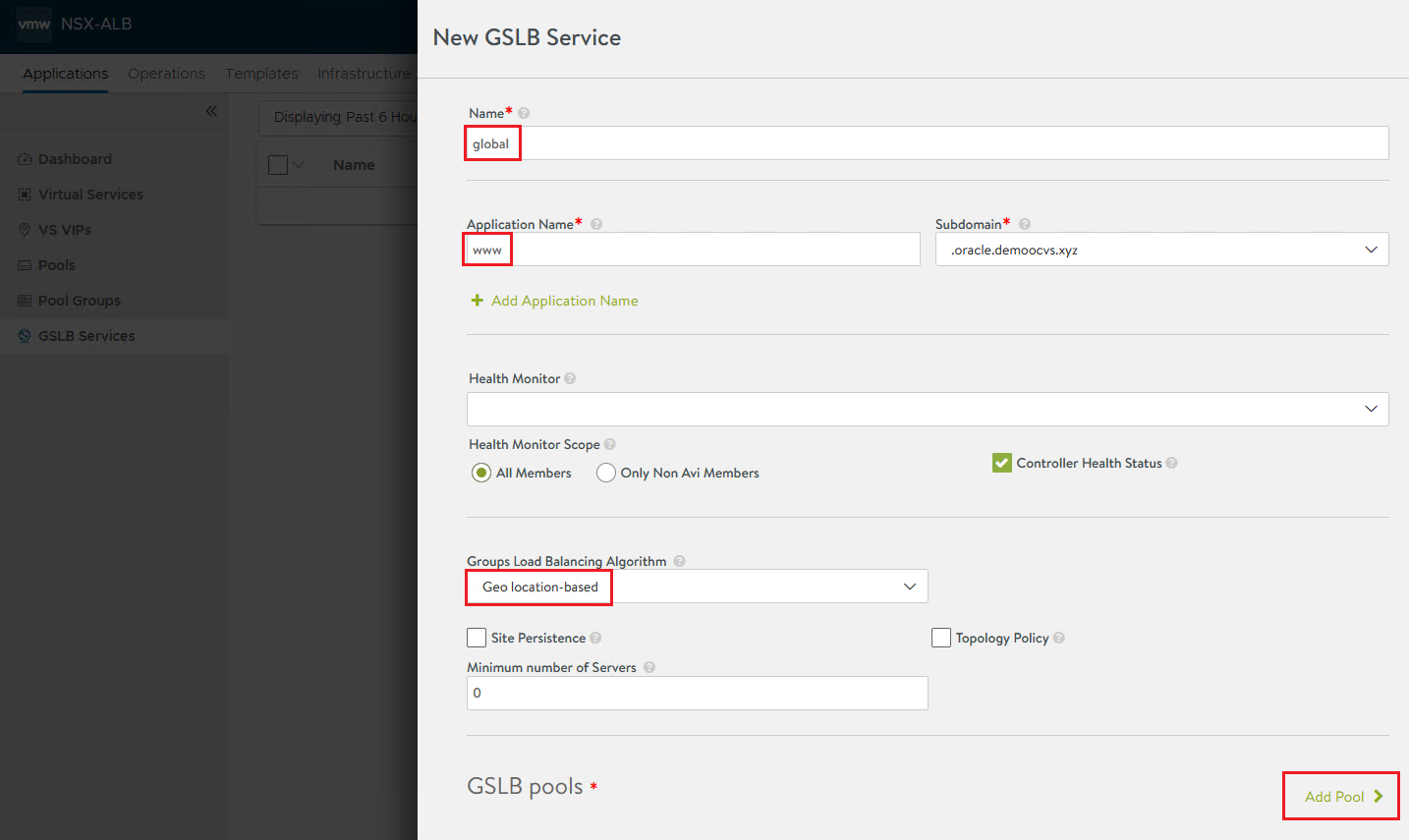Click the Pools sidebar icon
This screenshot has height=840, width=1409.
(x=25, y=265)
